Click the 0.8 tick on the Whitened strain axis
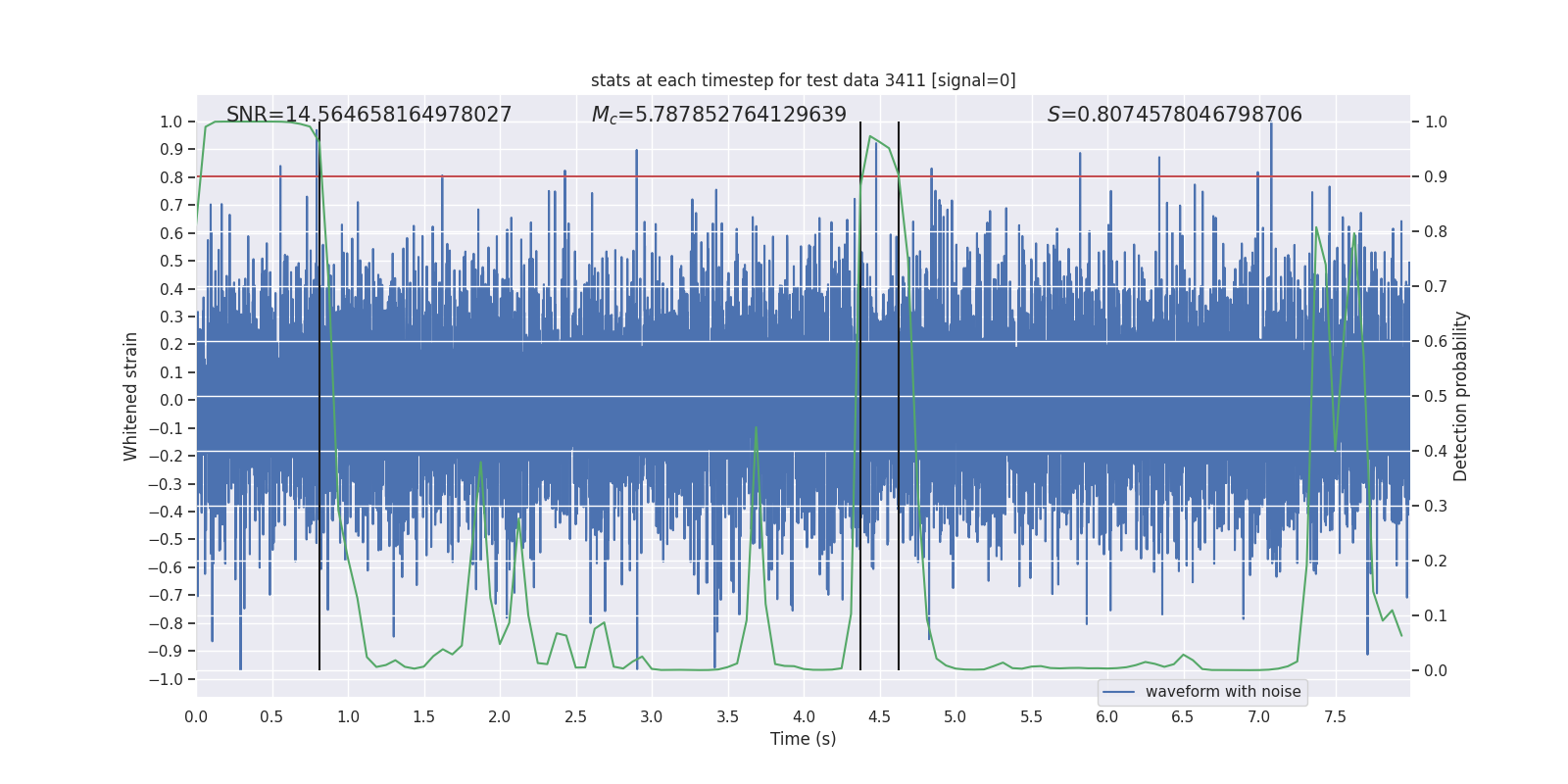 (171, 177)
